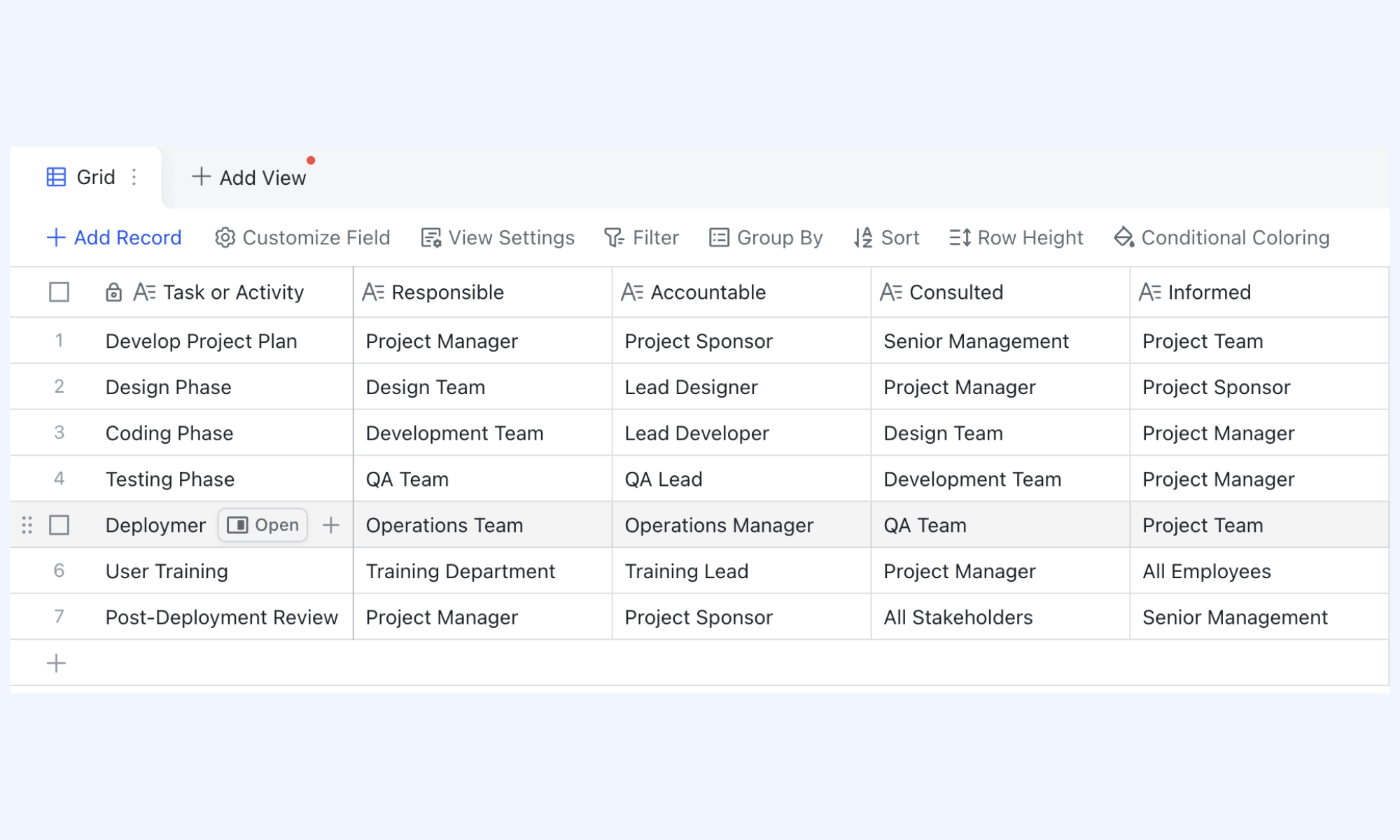Open Conditional Coloring paint bucket
The height and width of the screenshot is (840, 1400).
1124,238
